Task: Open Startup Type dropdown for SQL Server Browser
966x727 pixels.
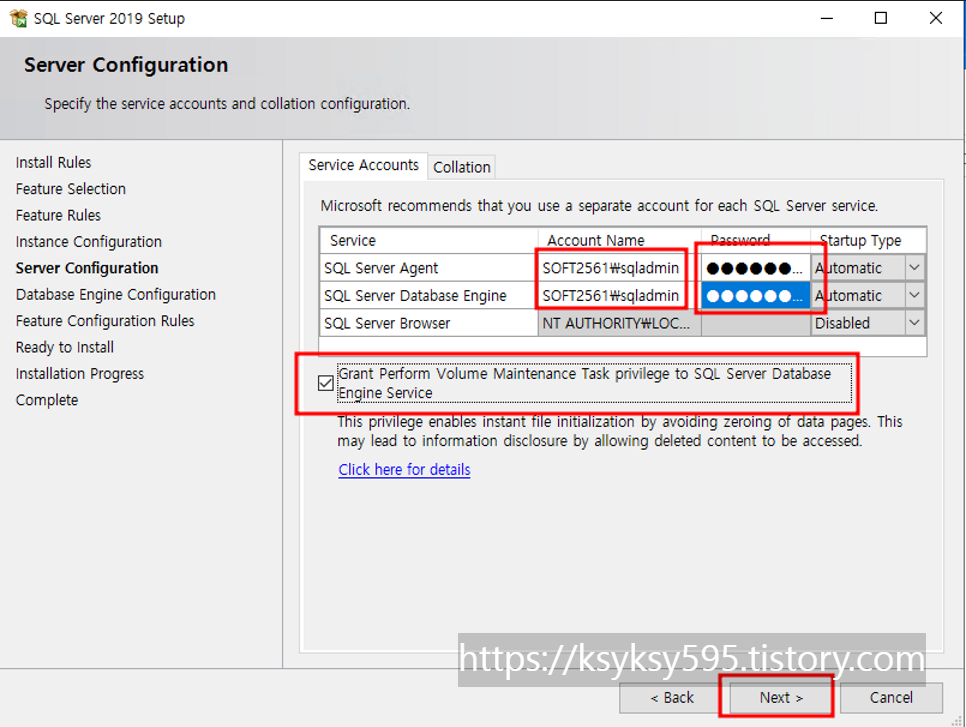Action: click(x=914, y=323)
